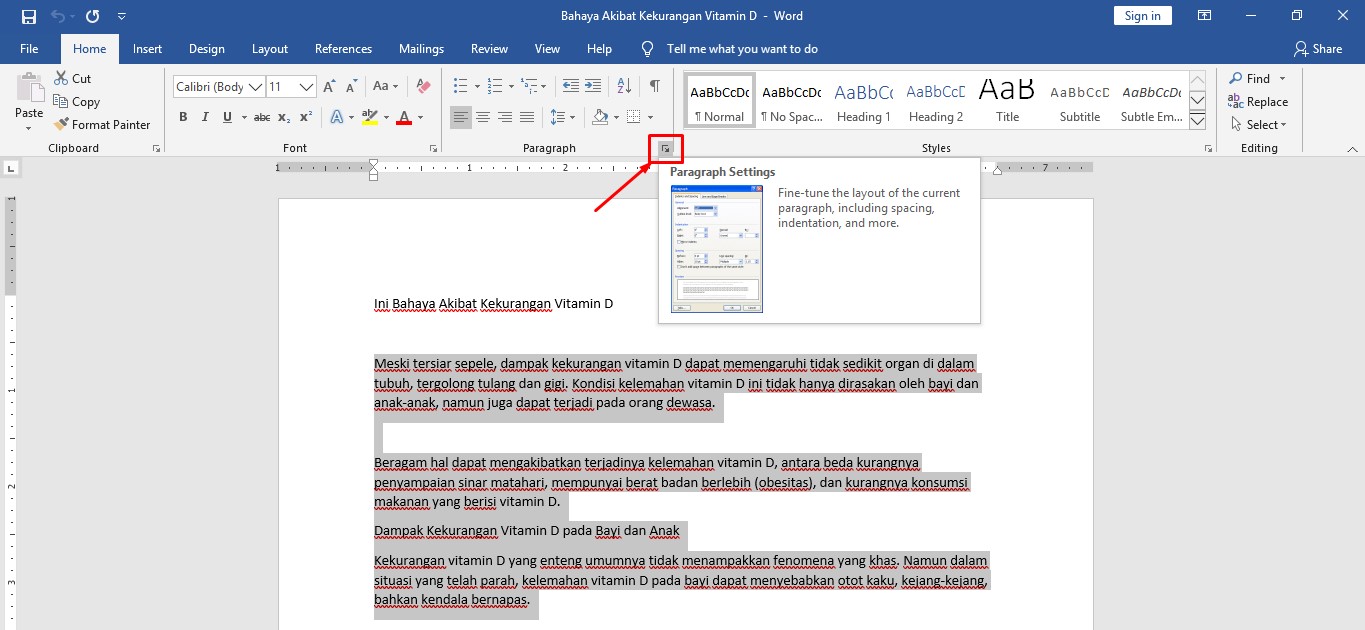Click the Format Painter brush icon
Viewport: 1365px width, 630px height.
pos(61,125)
